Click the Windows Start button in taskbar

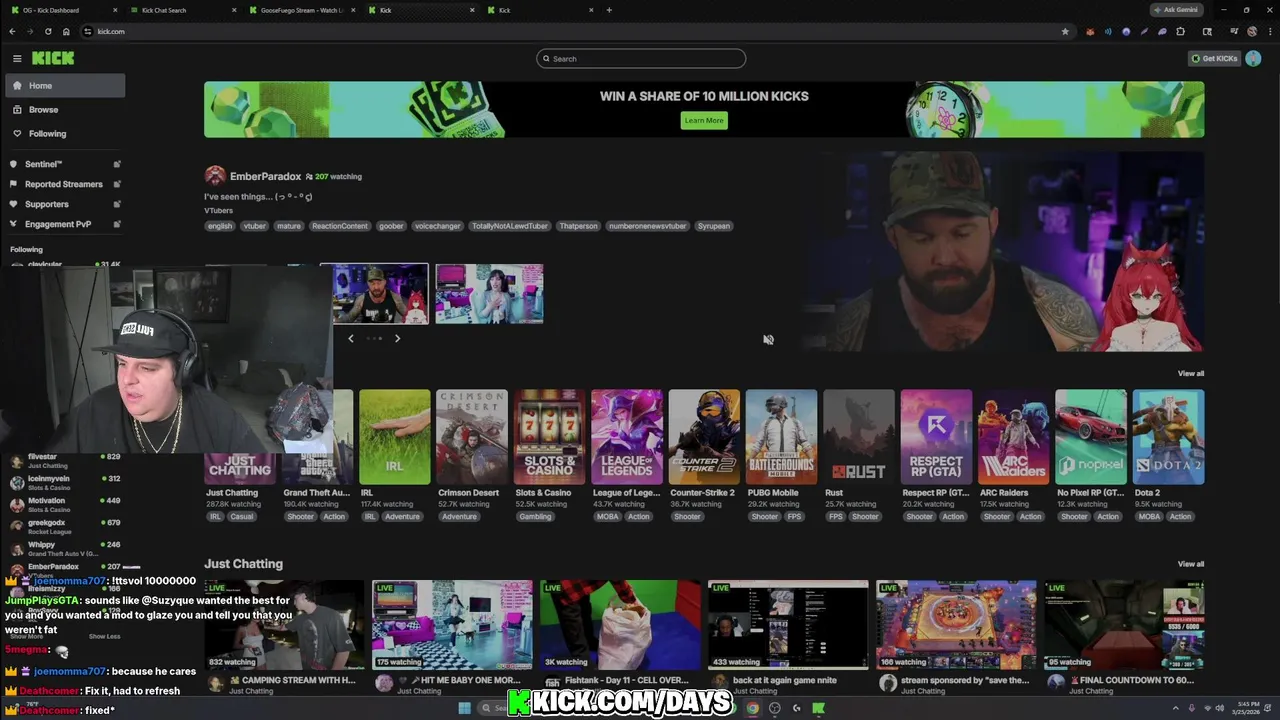(x=465, y=708)
